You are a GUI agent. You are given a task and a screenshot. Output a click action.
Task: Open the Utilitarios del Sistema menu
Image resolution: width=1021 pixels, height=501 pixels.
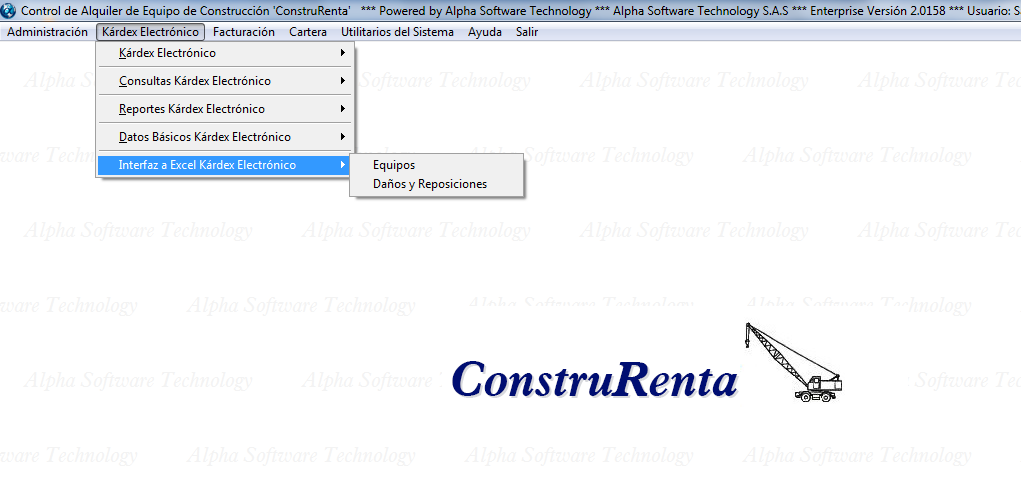397,32
